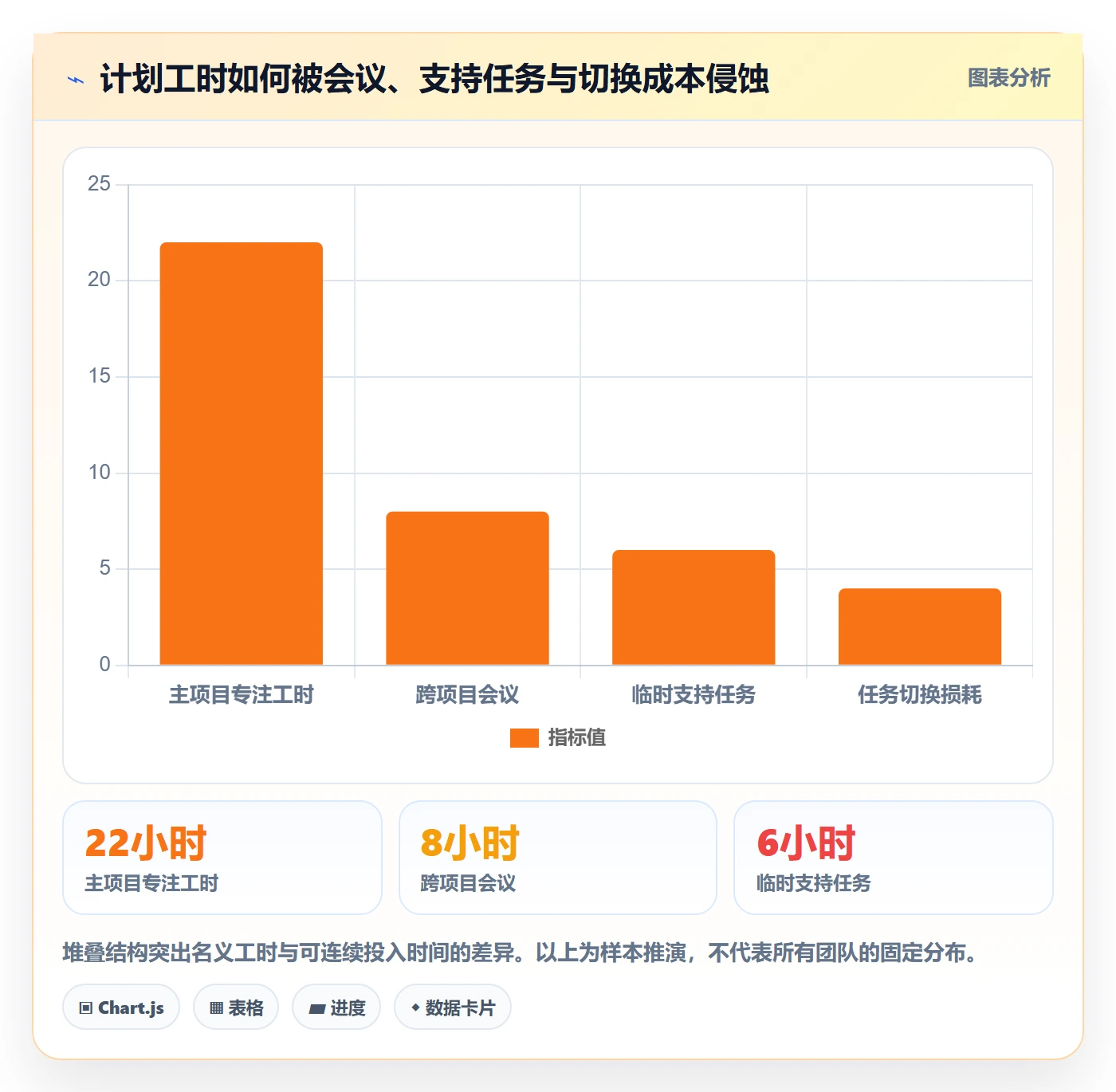Click the 表格 tag text
1116x1092 pixels.
click(x=246, y=1008)
